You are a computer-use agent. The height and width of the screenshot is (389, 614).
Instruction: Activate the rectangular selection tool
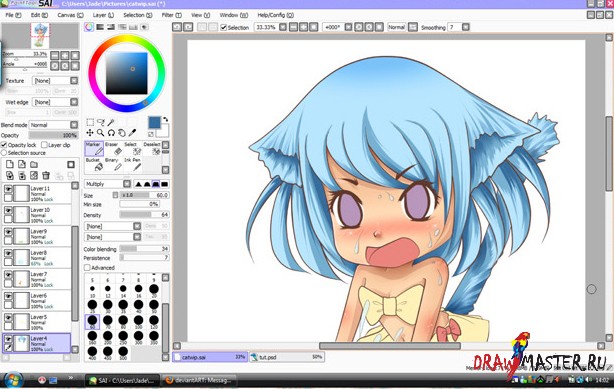90,123
